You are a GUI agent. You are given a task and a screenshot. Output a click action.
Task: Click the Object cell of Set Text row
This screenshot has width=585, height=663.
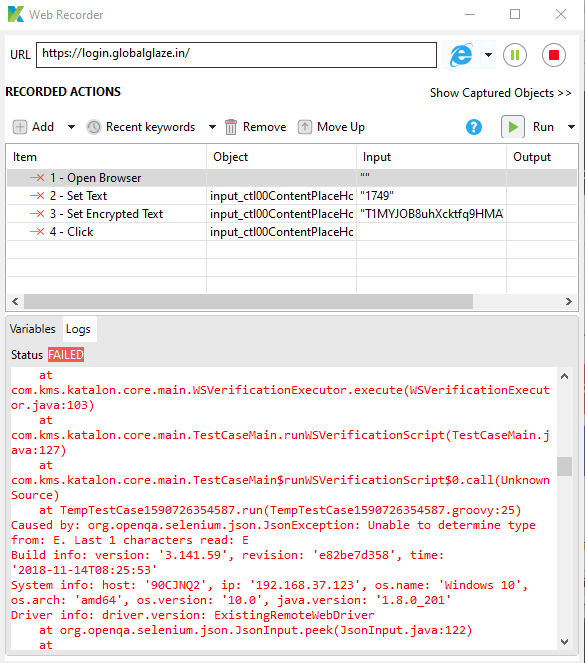click(x=282, y=196)
